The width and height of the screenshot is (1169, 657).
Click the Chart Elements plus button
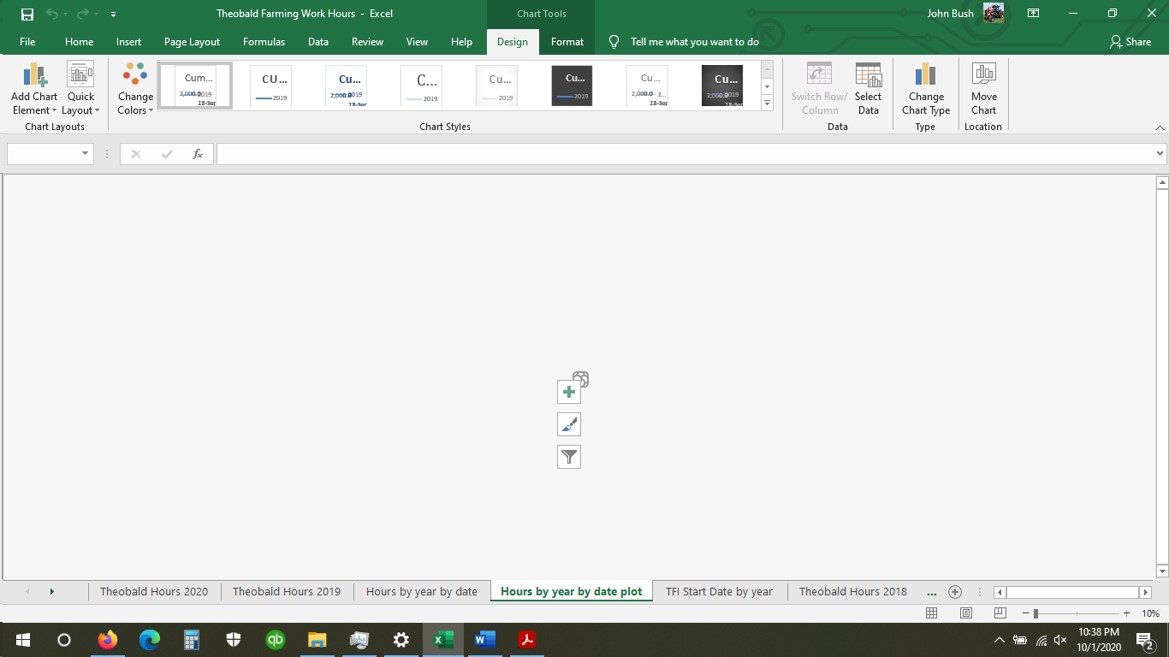[569, 392]
